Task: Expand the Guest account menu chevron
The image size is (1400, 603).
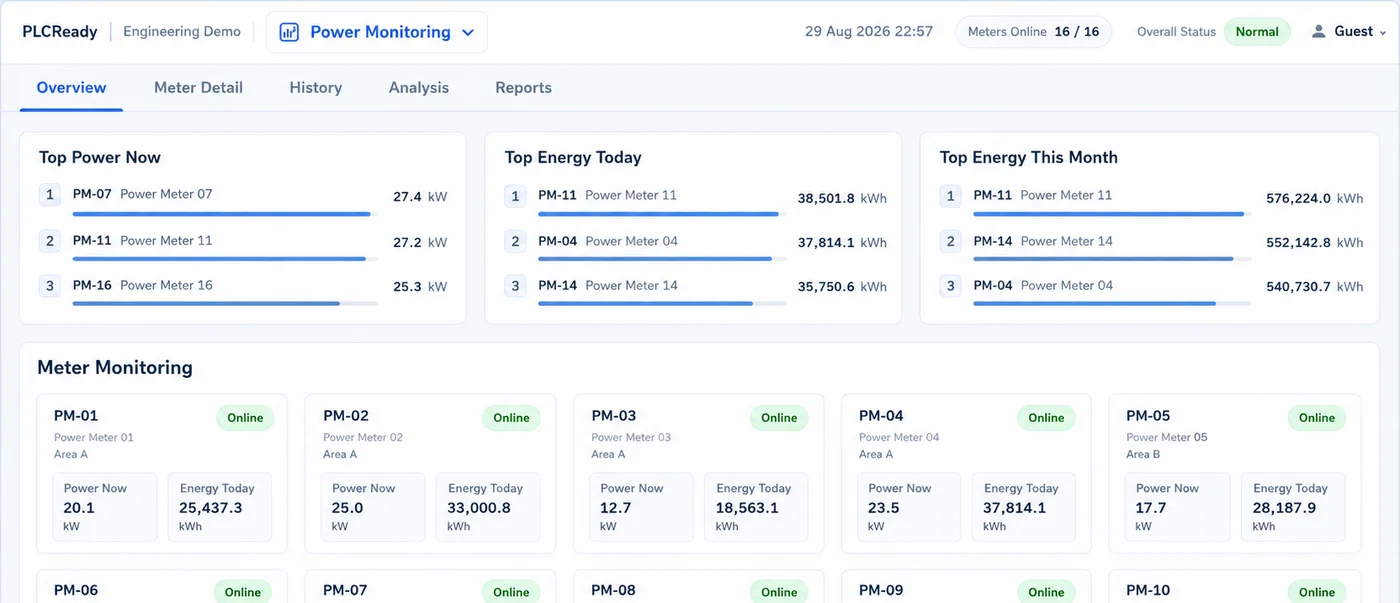Action: (1383, 33)
